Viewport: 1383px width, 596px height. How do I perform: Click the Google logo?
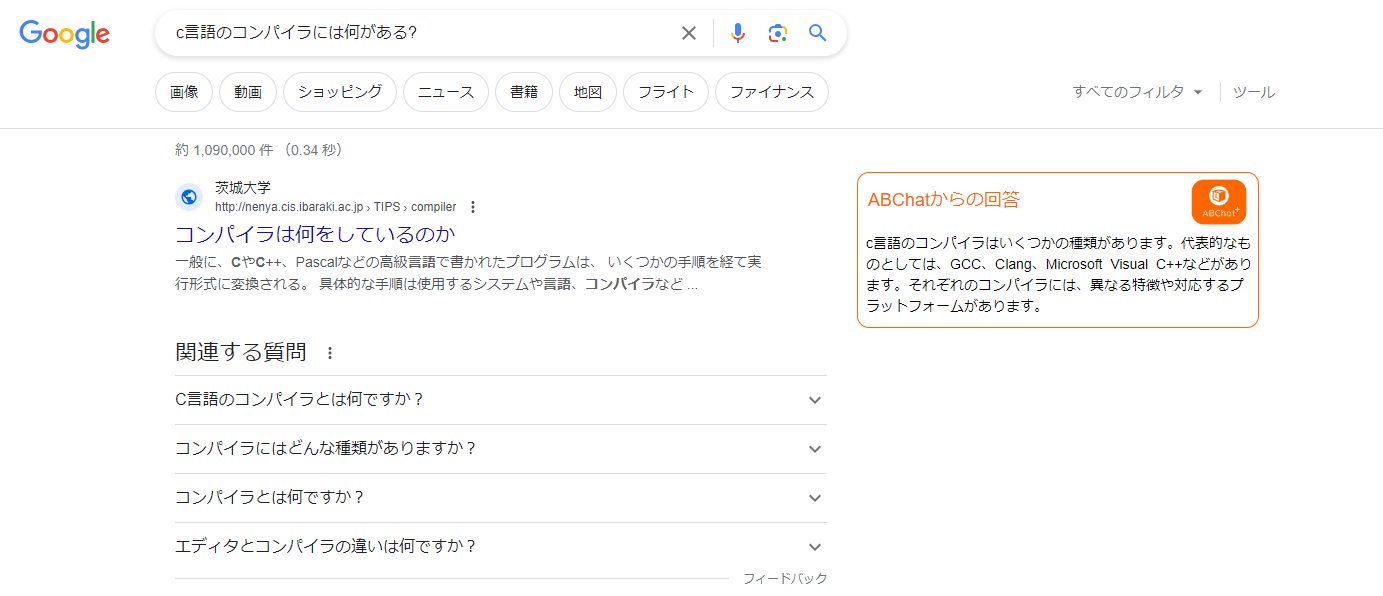(x=64, y=34)
